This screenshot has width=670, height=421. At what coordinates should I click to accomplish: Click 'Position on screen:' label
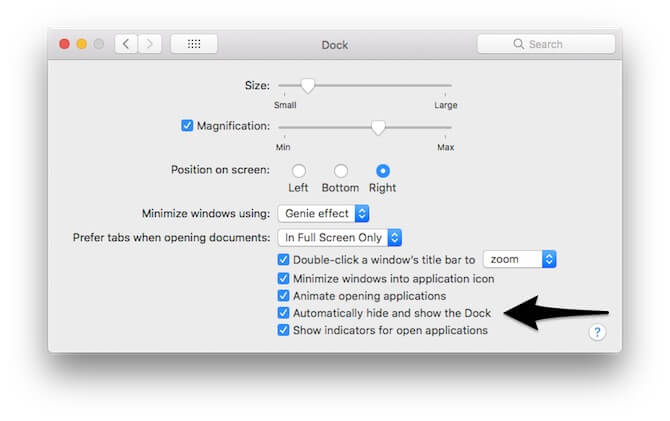220,170
